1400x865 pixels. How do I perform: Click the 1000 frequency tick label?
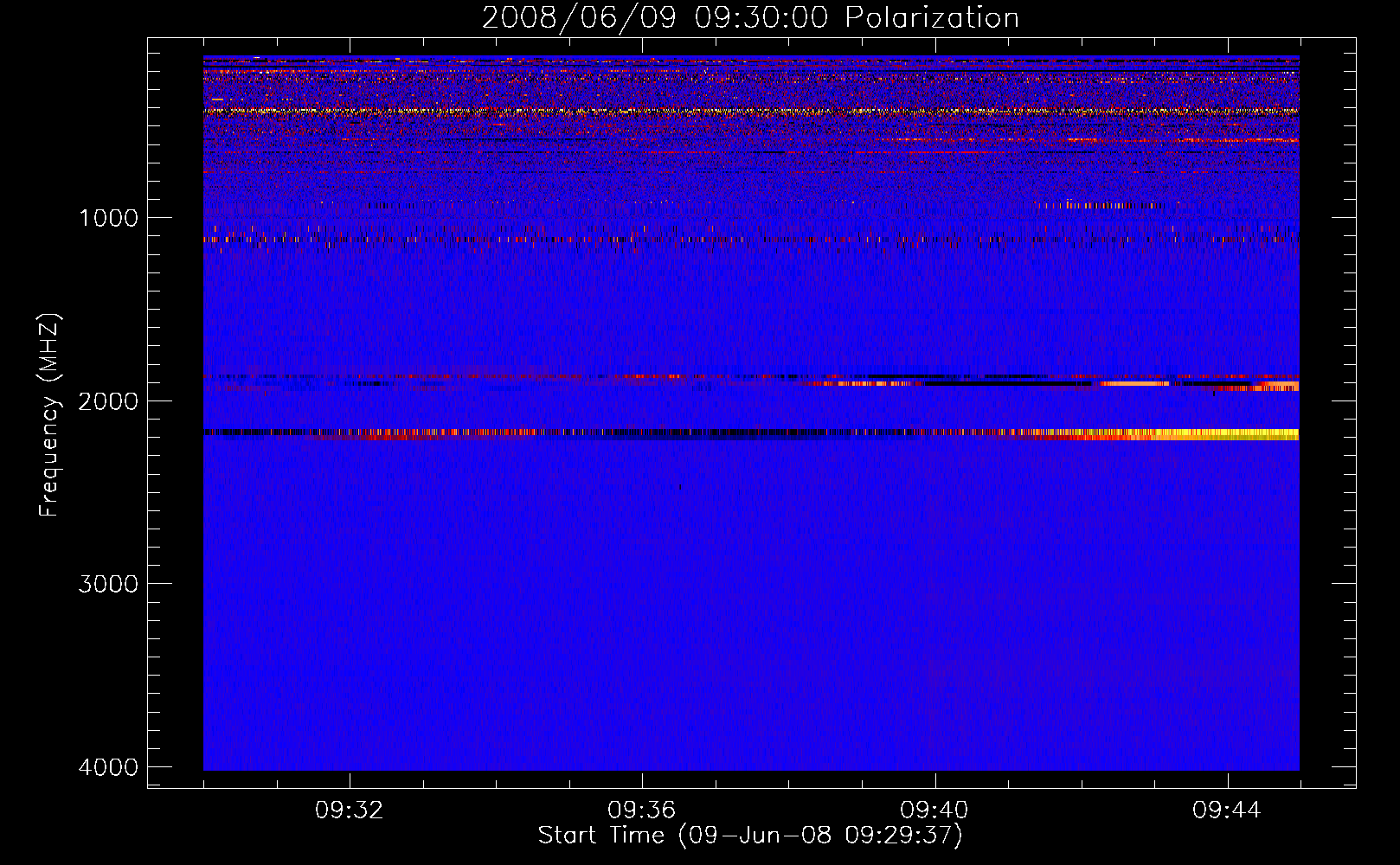[x=108, y=218]
